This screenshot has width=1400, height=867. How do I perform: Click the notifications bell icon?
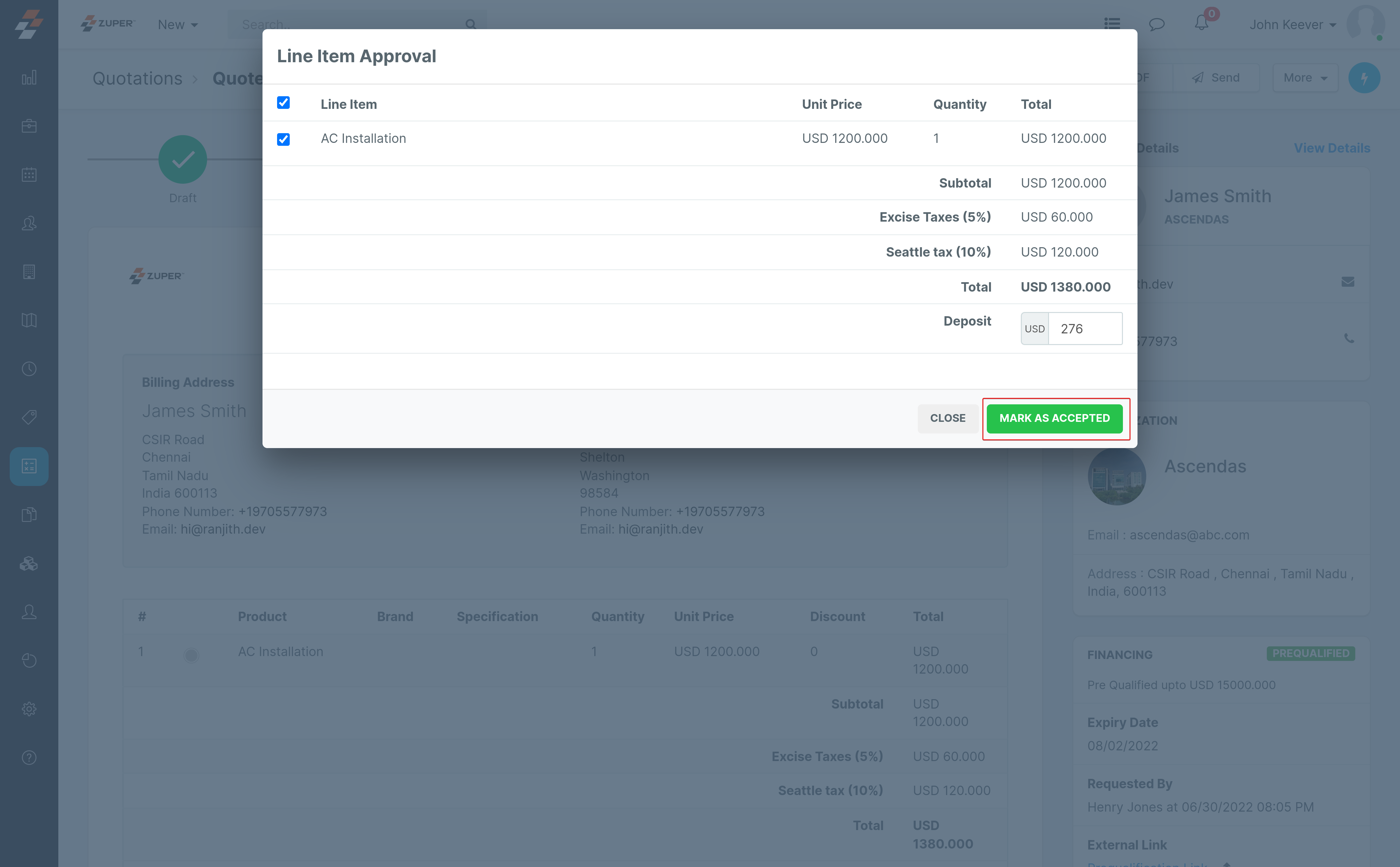1201,24
